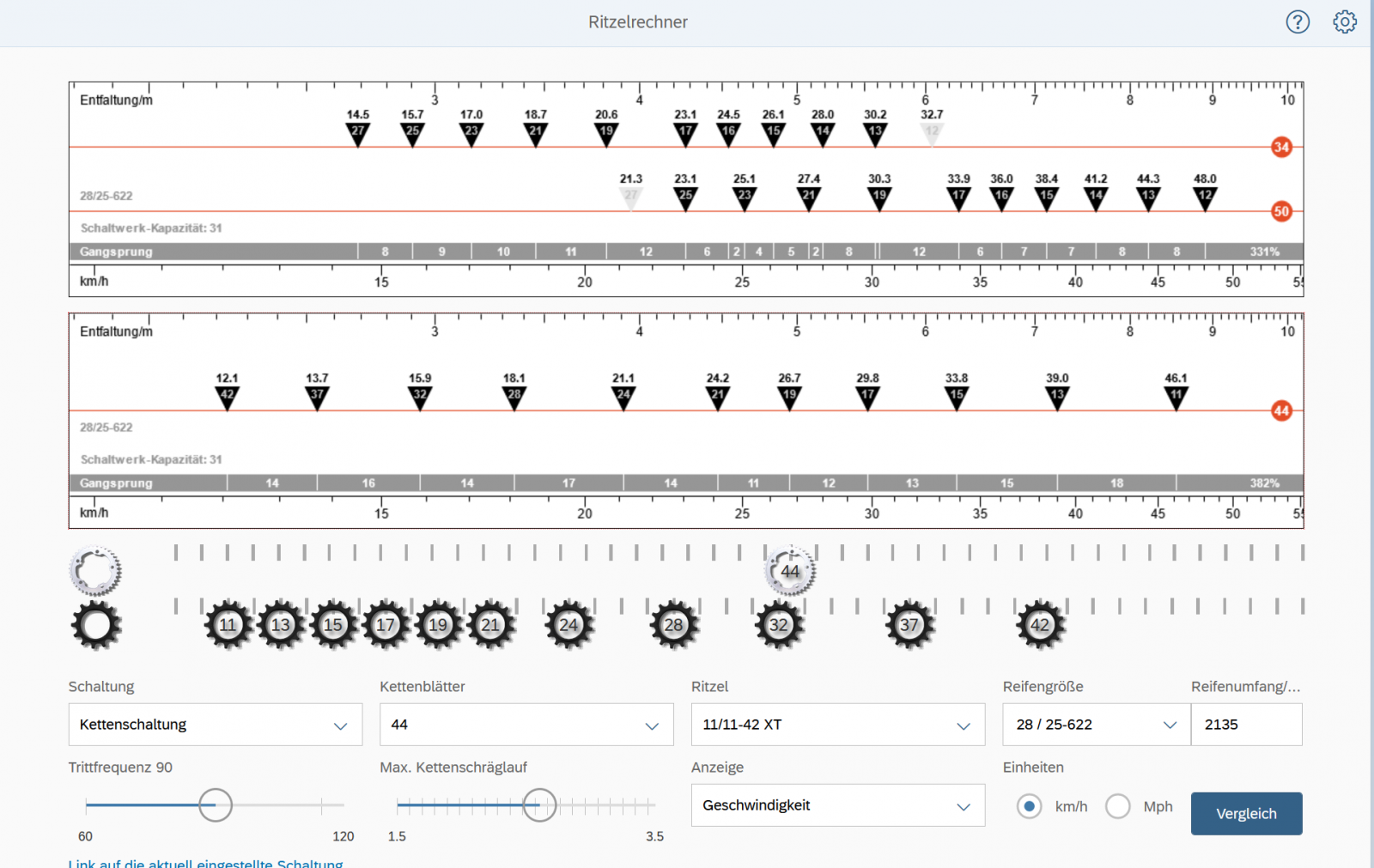This screenshot has width=1374, height=868.
Task: Open the Kettenblätter dropdown showing 44
Action: (526, 725)
